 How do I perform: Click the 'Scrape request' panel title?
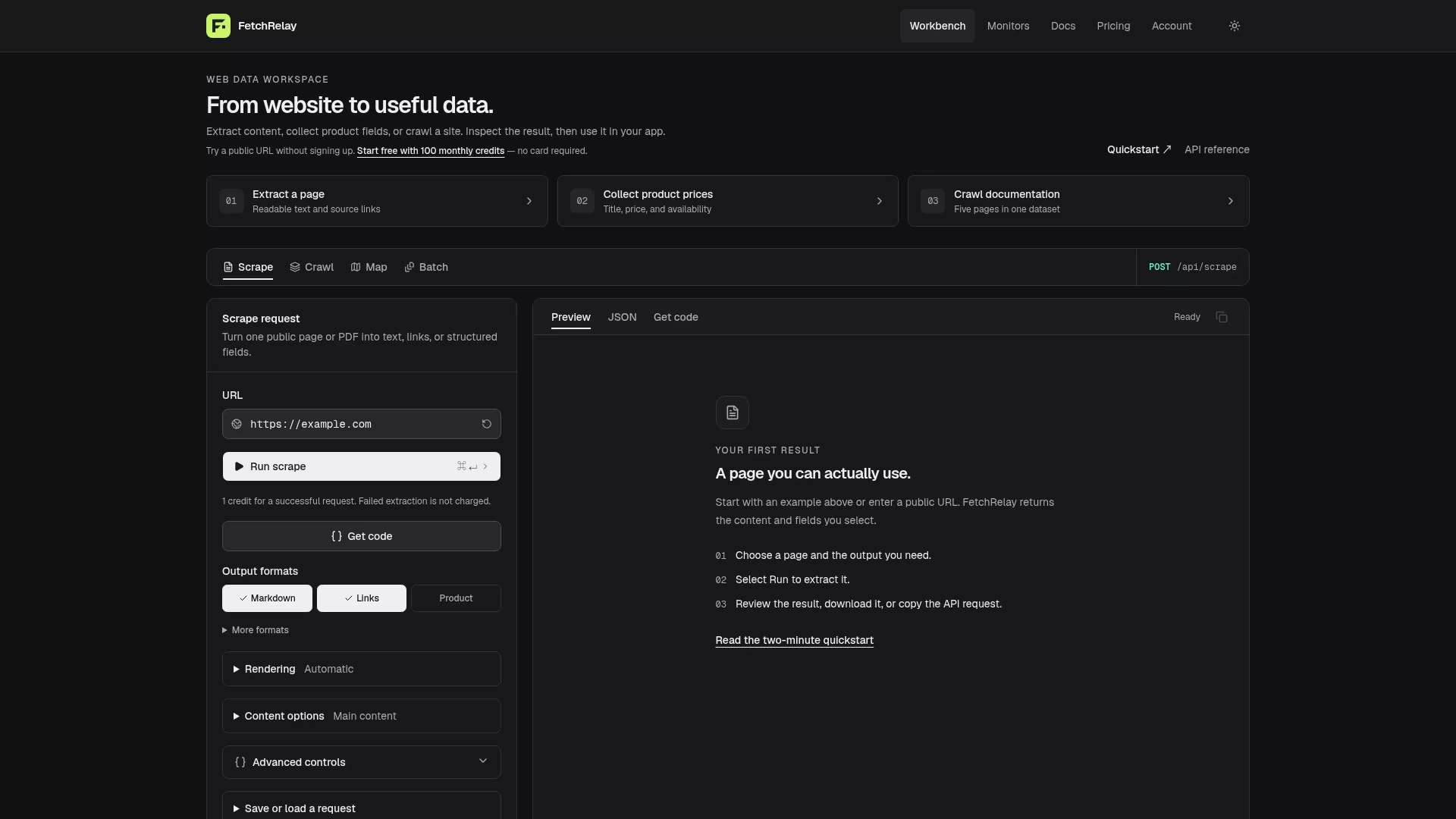pos(261,318)
